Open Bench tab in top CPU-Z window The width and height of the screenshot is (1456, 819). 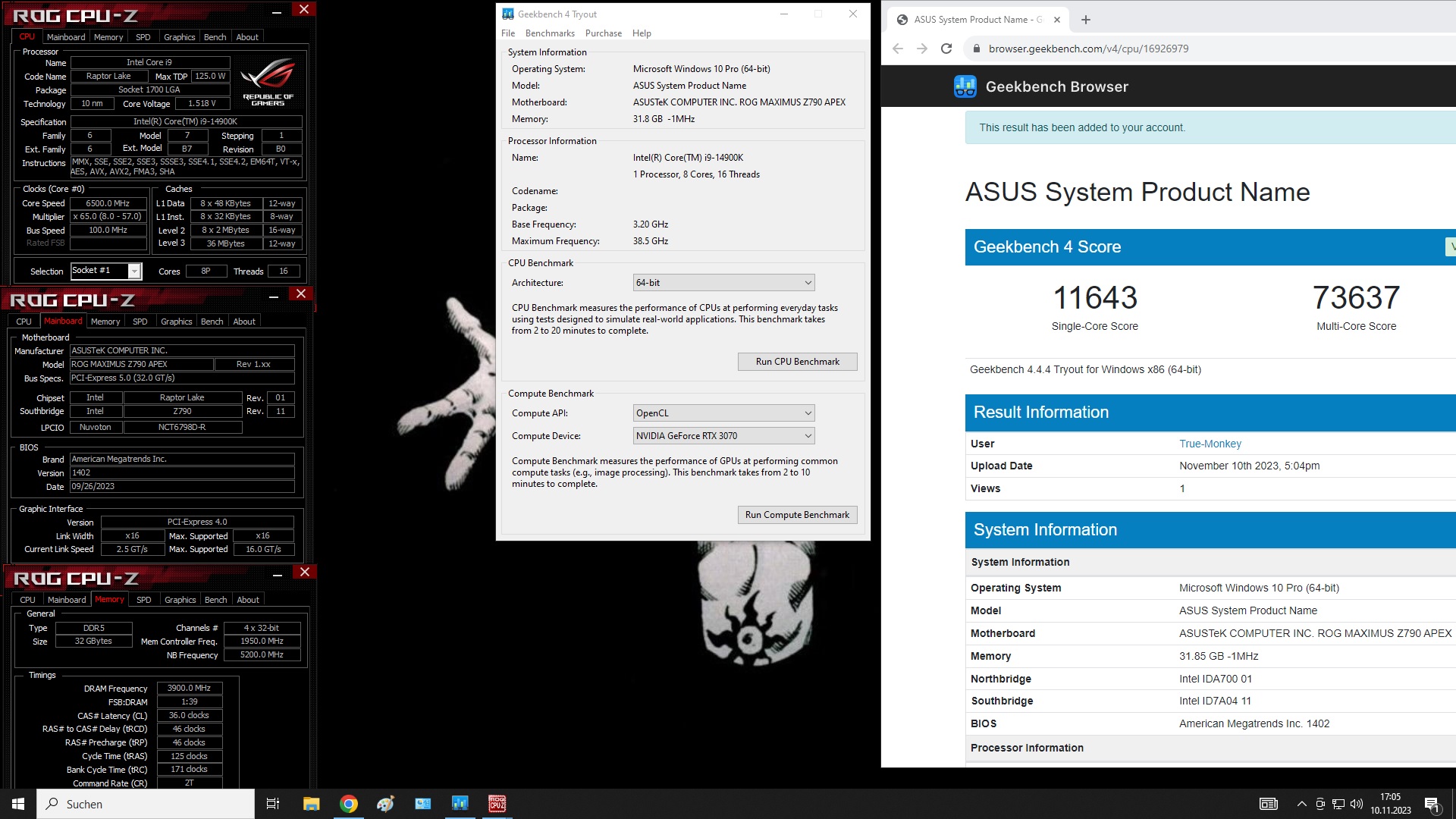point(215,37)
